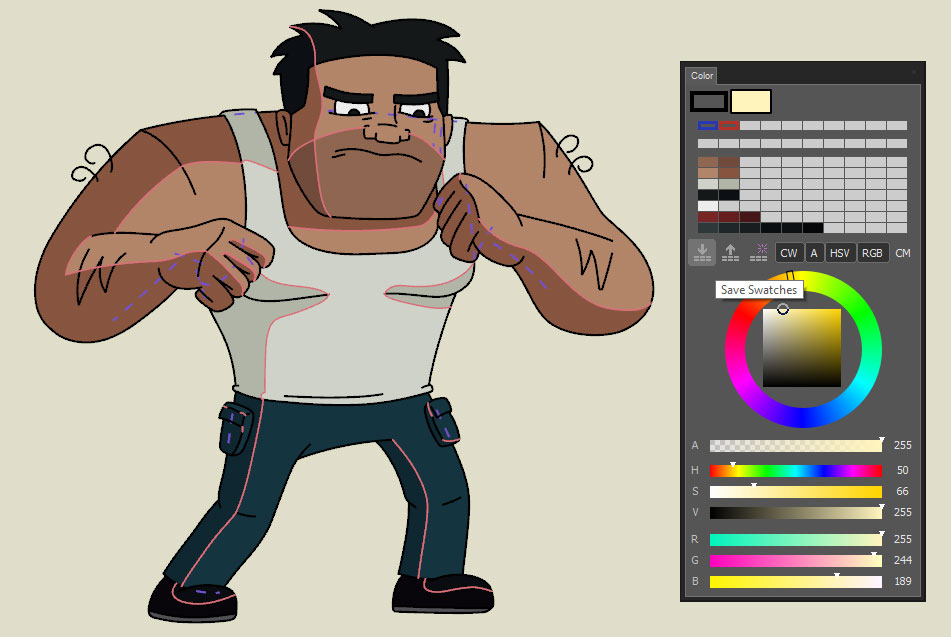Click the load swatches up-arrow icon
Viewport: 951px width, 637px height.
pyautogui.click(x=730, y=253)
